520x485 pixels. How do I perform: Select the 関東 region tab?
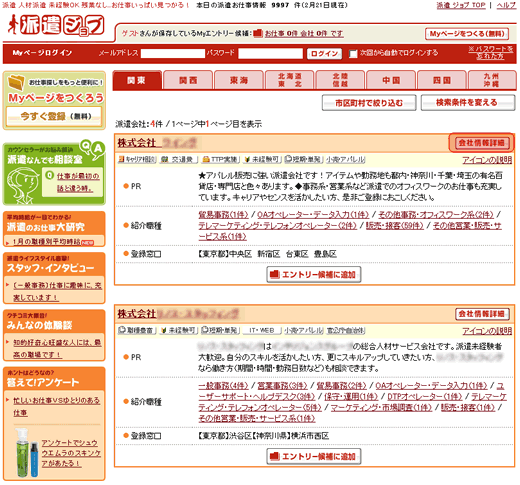(x=137, y=80)
